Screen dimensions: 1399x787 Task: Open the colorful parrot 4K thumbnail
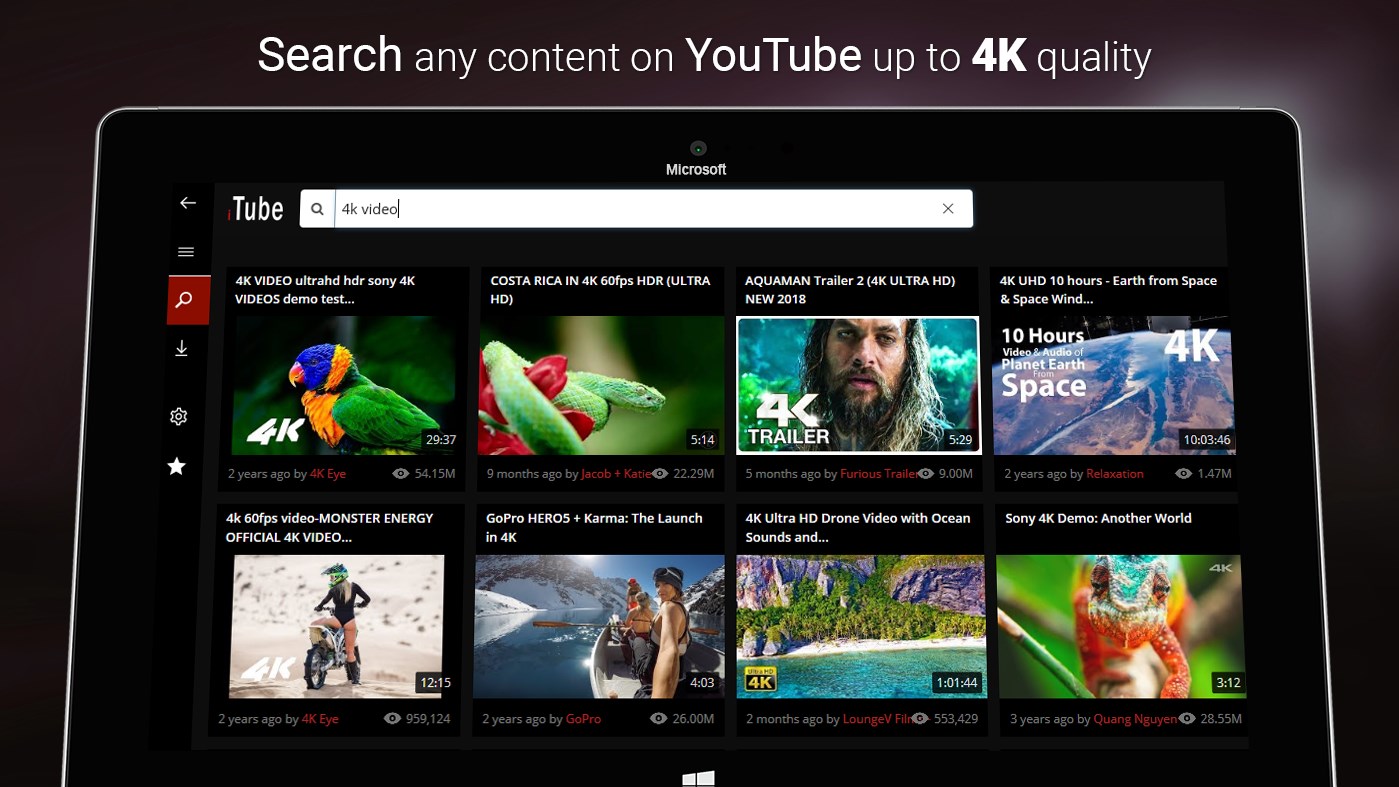tap(344, 385)
